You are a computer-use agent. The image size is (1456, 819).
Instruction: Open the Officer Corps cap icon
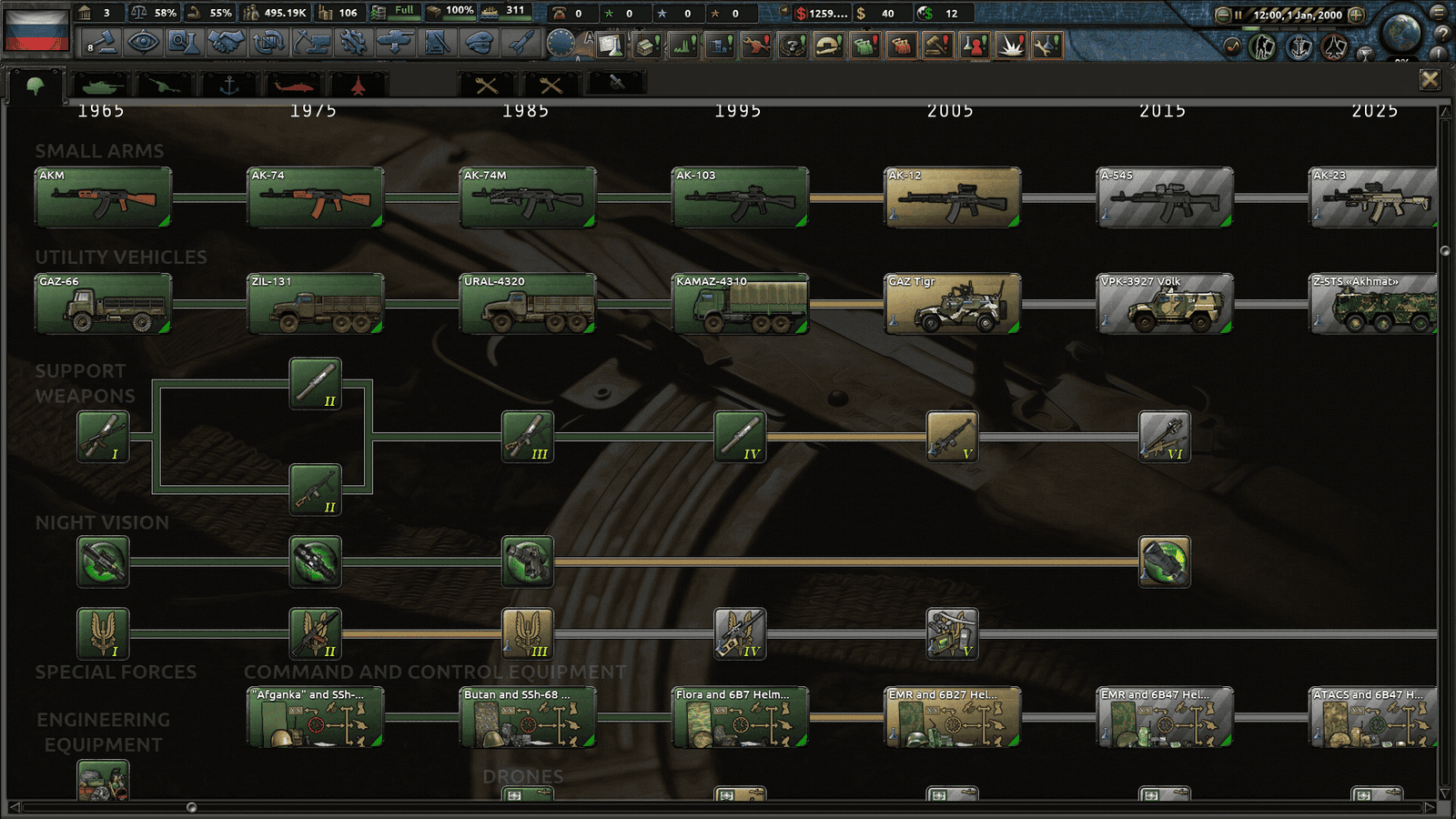click(x=479, y=42)
